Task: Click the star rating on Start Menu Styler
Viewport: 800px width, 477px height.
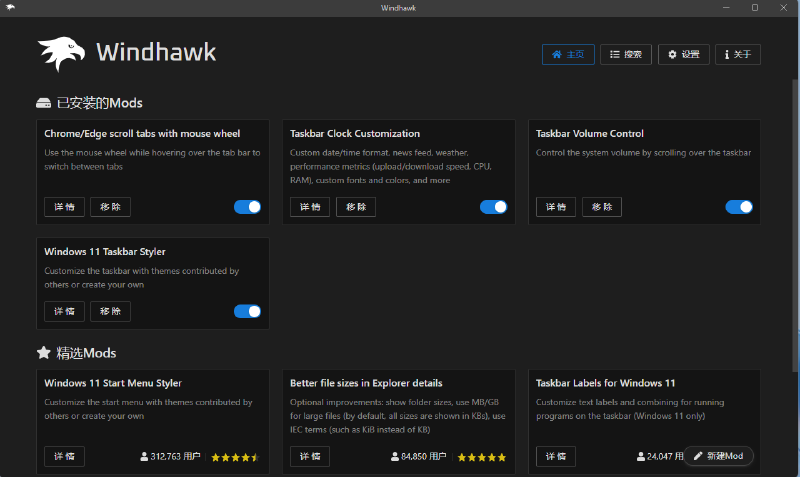Action: coord(236,457)
